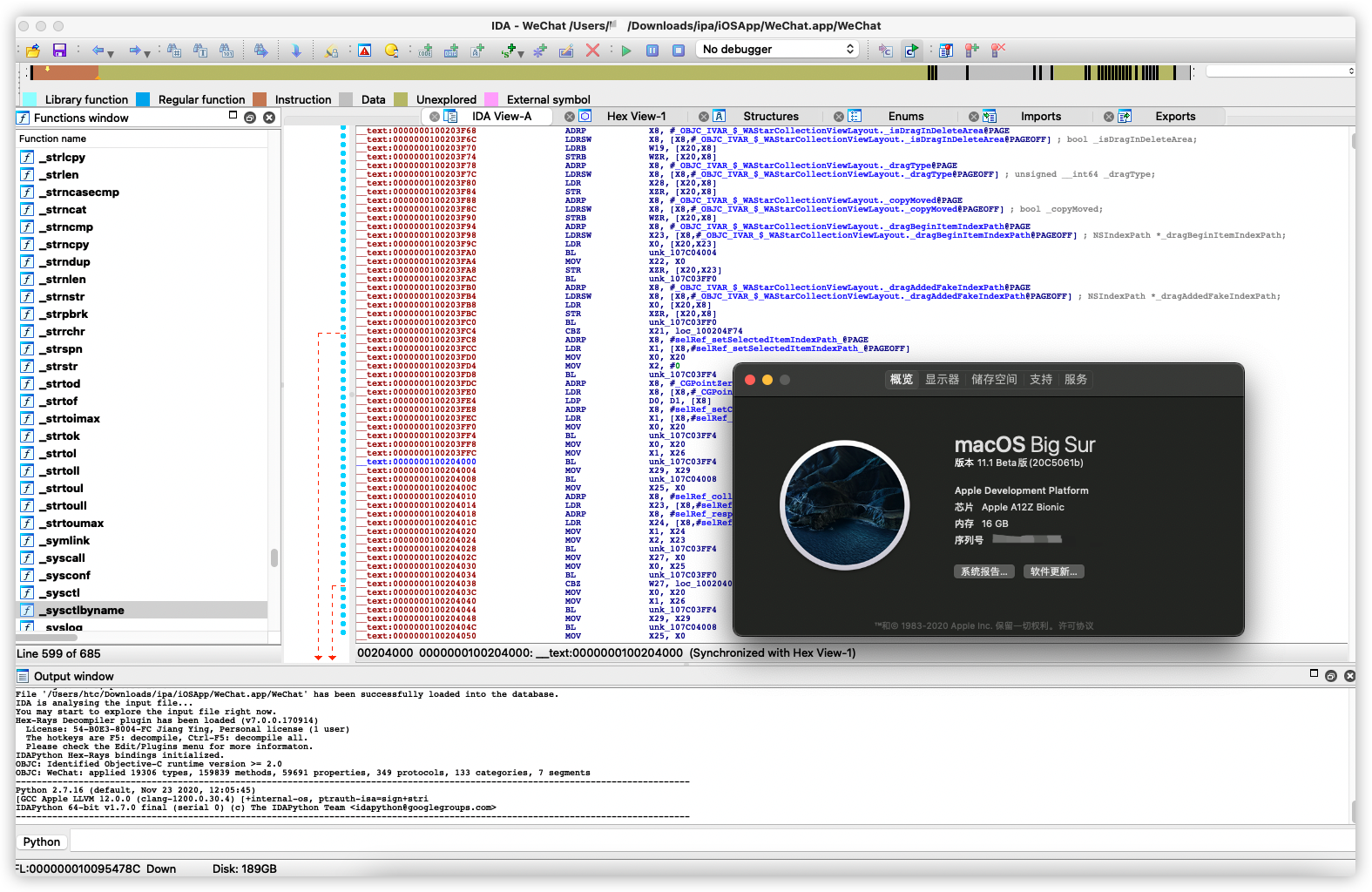Image resolution: width=1372 pixels, height=892 pixels.
Task: Open the No debugger combo box
Action: coord(779,50)
